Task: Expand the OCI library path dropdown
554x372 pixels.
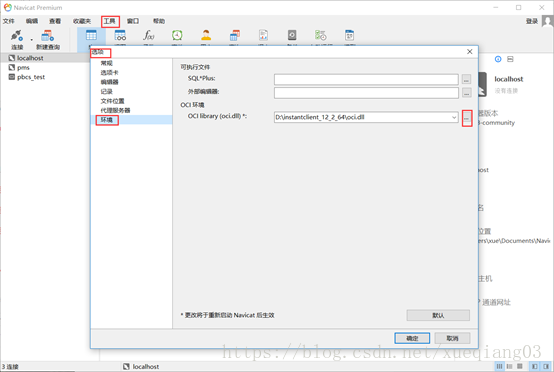Action: click(454, 117)
